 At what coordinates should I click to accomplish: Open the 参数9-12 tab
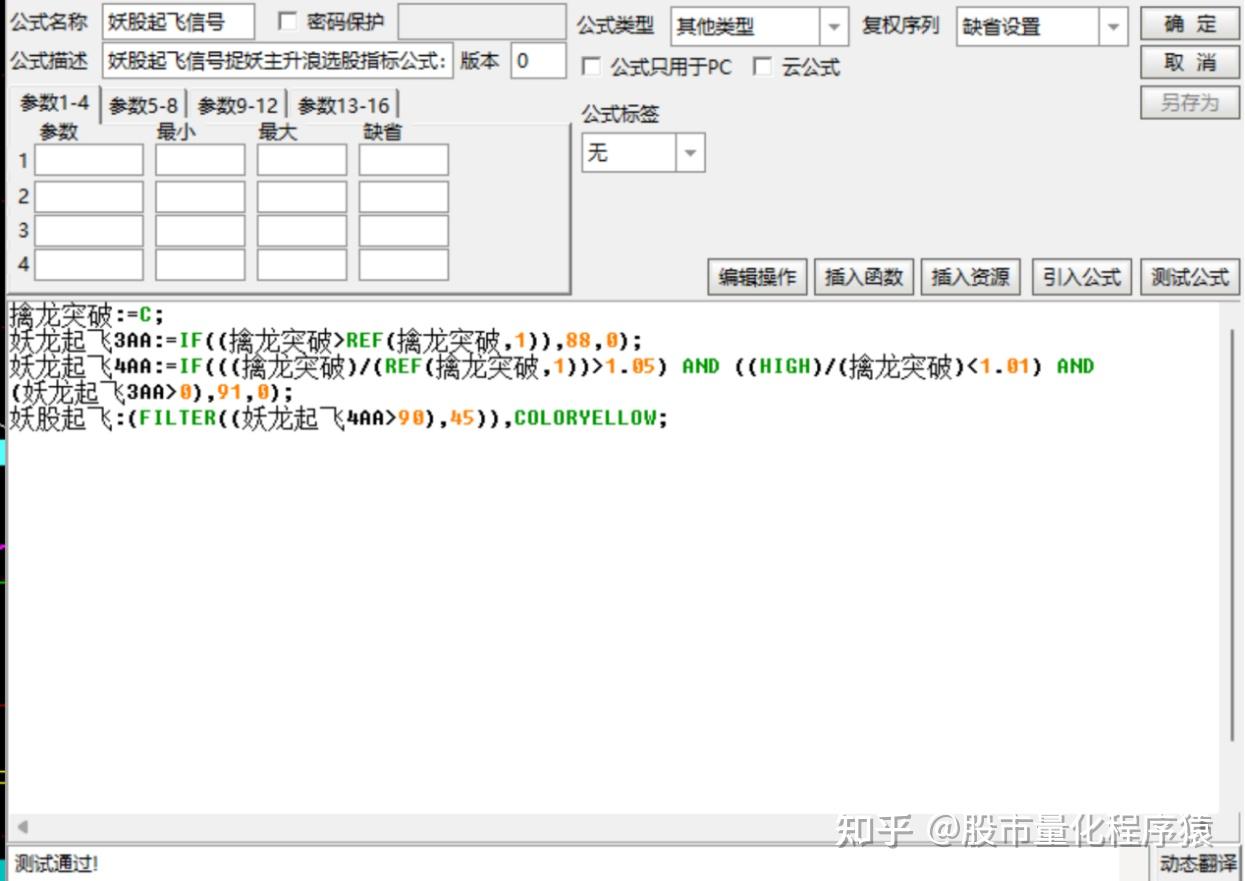(x=238, y=105)
